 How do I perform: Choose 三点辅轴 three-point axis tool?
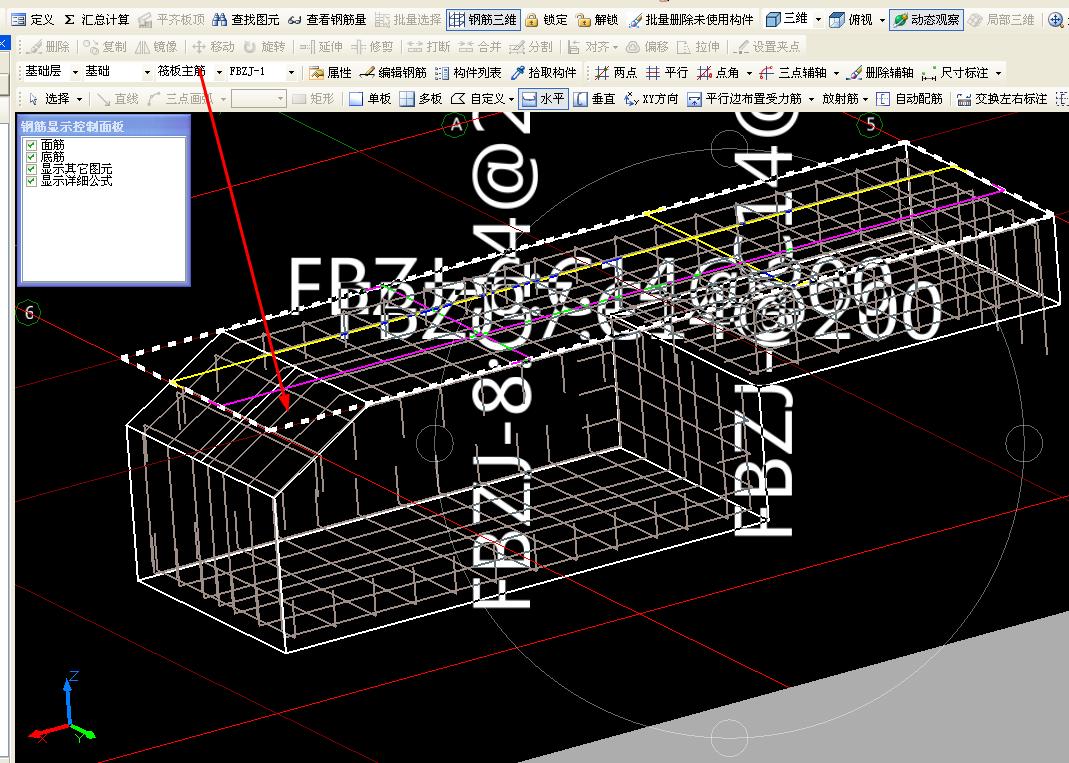tap(793, 72)
